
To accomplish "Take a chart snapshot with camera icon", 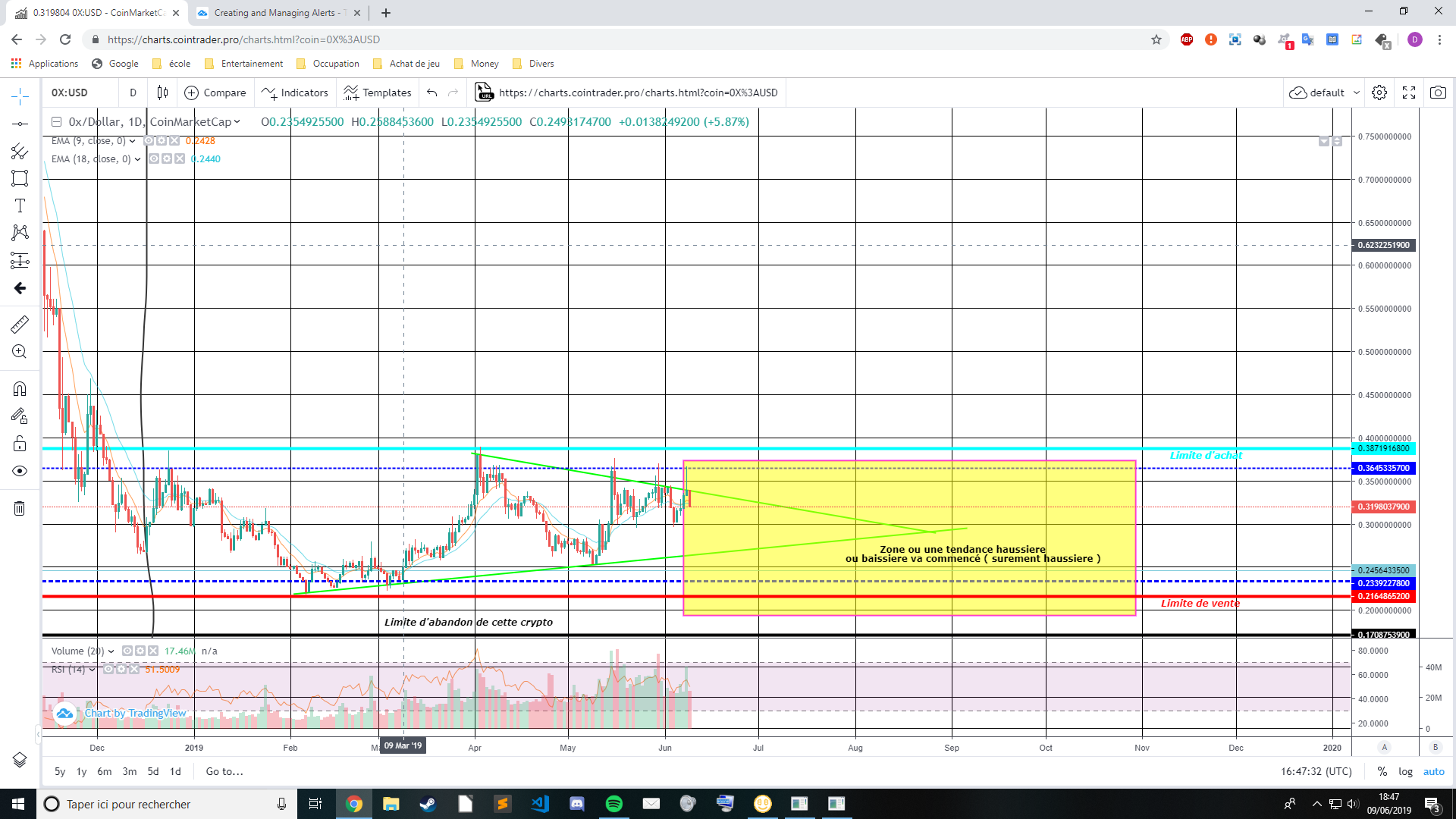I will click(1438, 93).
